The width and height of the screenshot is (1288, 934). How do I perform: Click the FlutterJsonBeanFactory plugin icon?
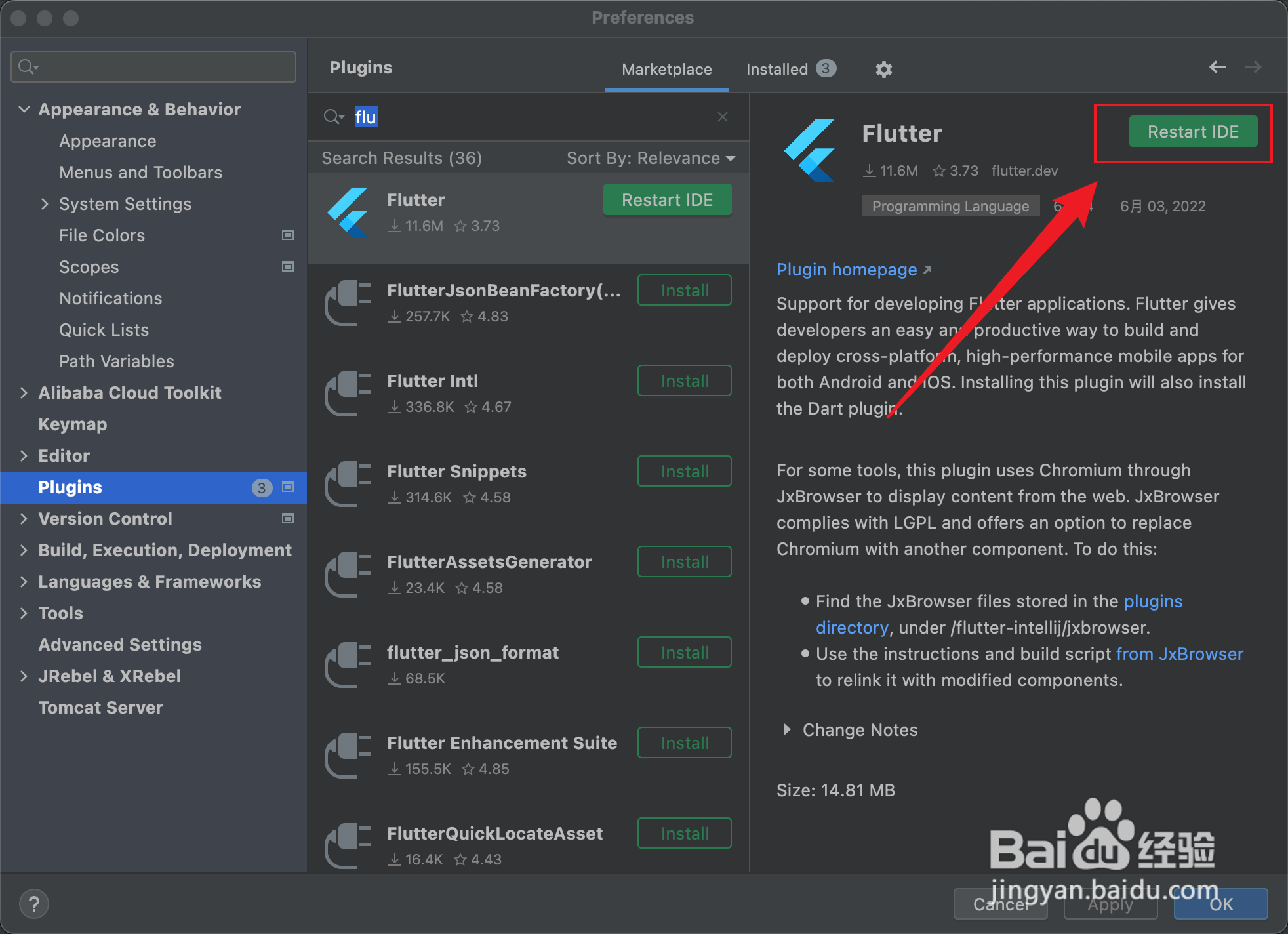(348, 303)
